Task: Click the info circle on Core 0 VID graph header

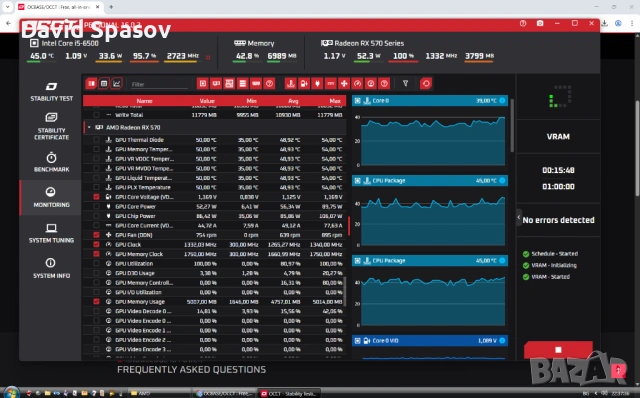Action: (x=502, y=340)
